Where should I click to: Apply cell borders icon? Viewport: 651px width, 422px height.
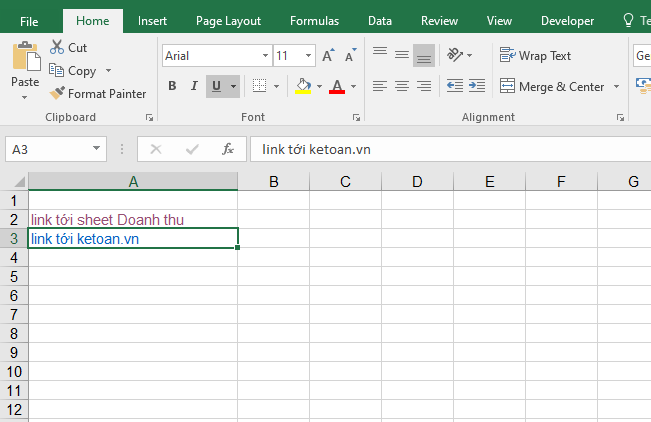[x=259, y=86]
